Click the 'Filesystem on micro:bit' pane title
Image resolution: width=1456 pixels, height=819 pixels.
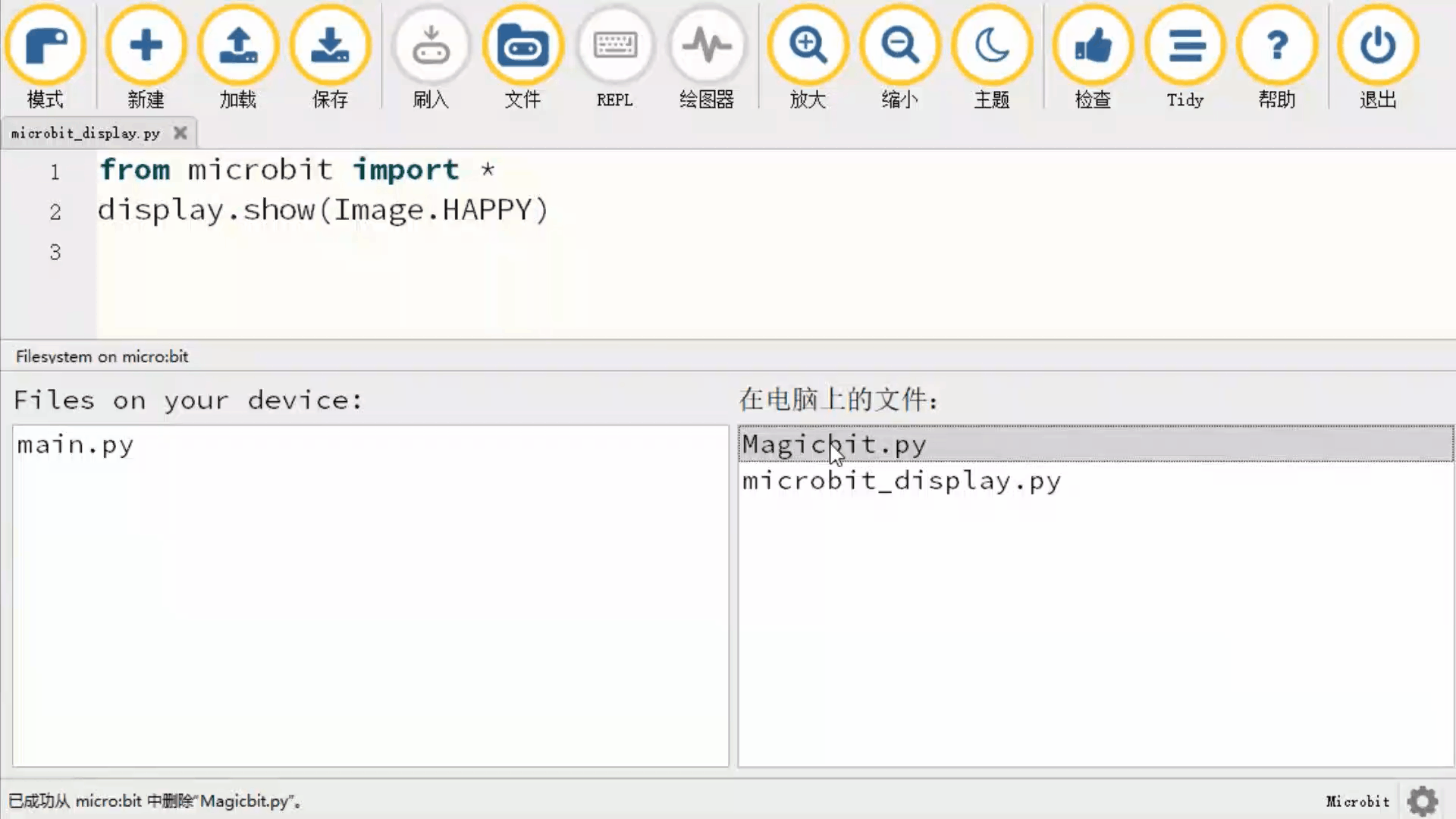point(102,356)
